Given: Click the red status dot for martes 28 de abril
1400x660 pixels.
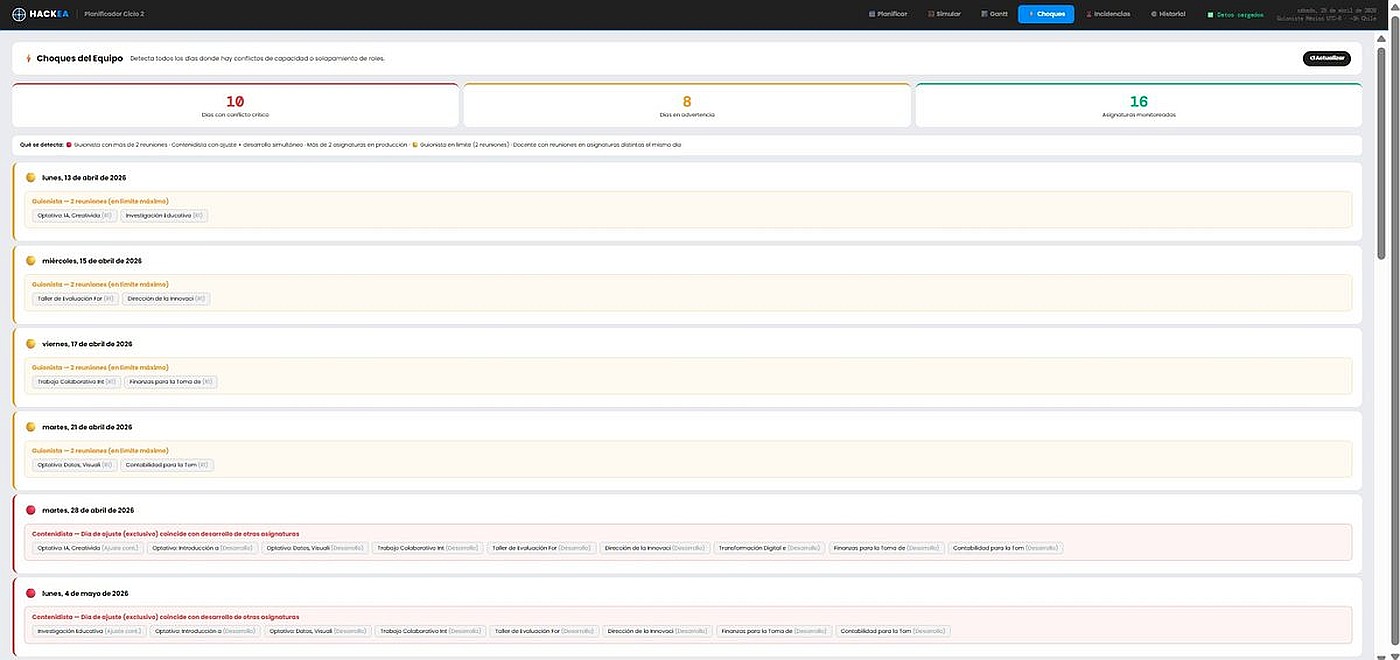Looking at the screenshot, I should 31,510.
